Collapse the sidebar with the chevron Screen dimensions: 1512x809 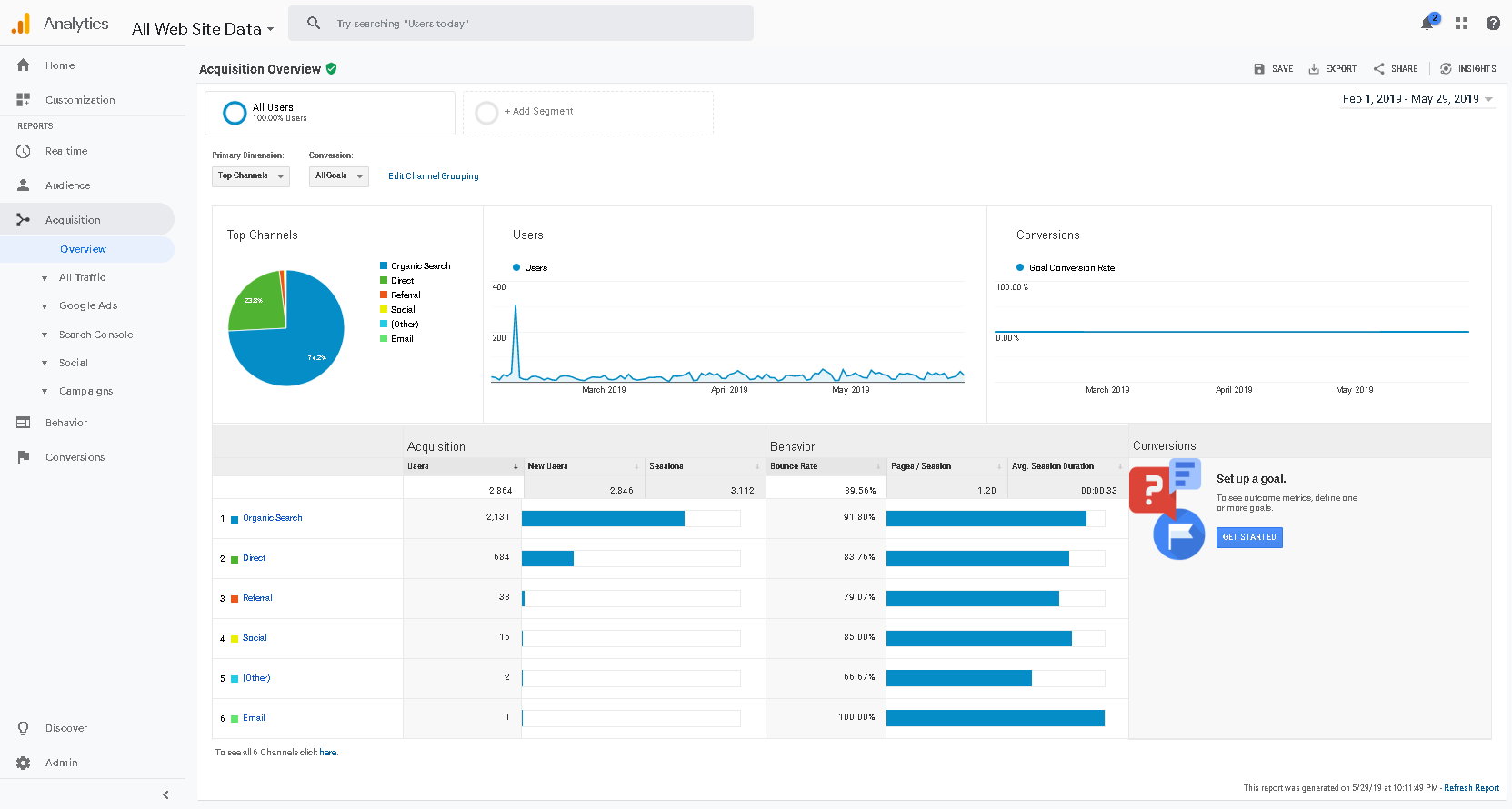pyautogui.click(x=165, y=794)
